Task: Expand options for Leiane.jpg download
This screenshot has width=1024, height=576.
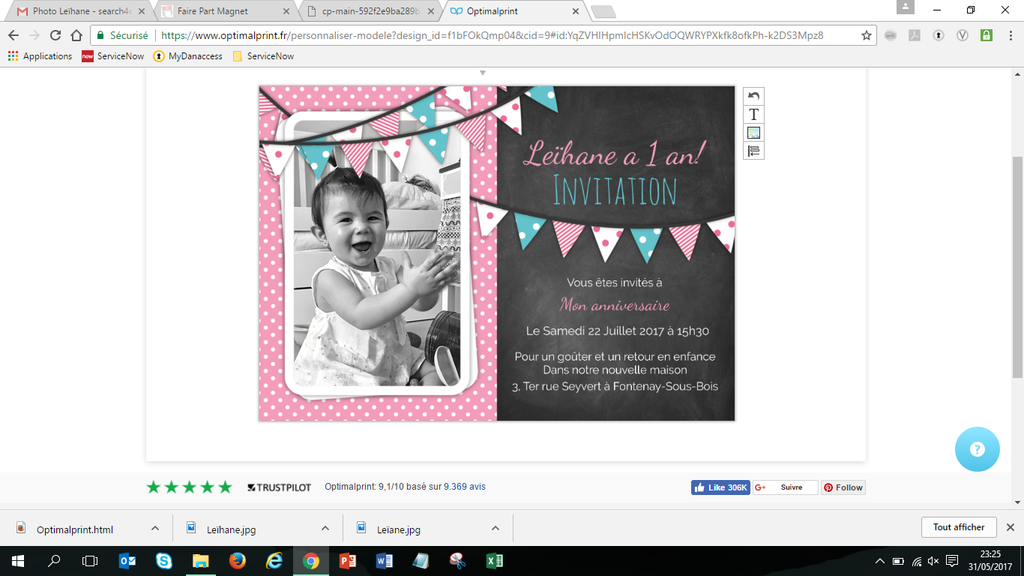Action: [495, 528]
